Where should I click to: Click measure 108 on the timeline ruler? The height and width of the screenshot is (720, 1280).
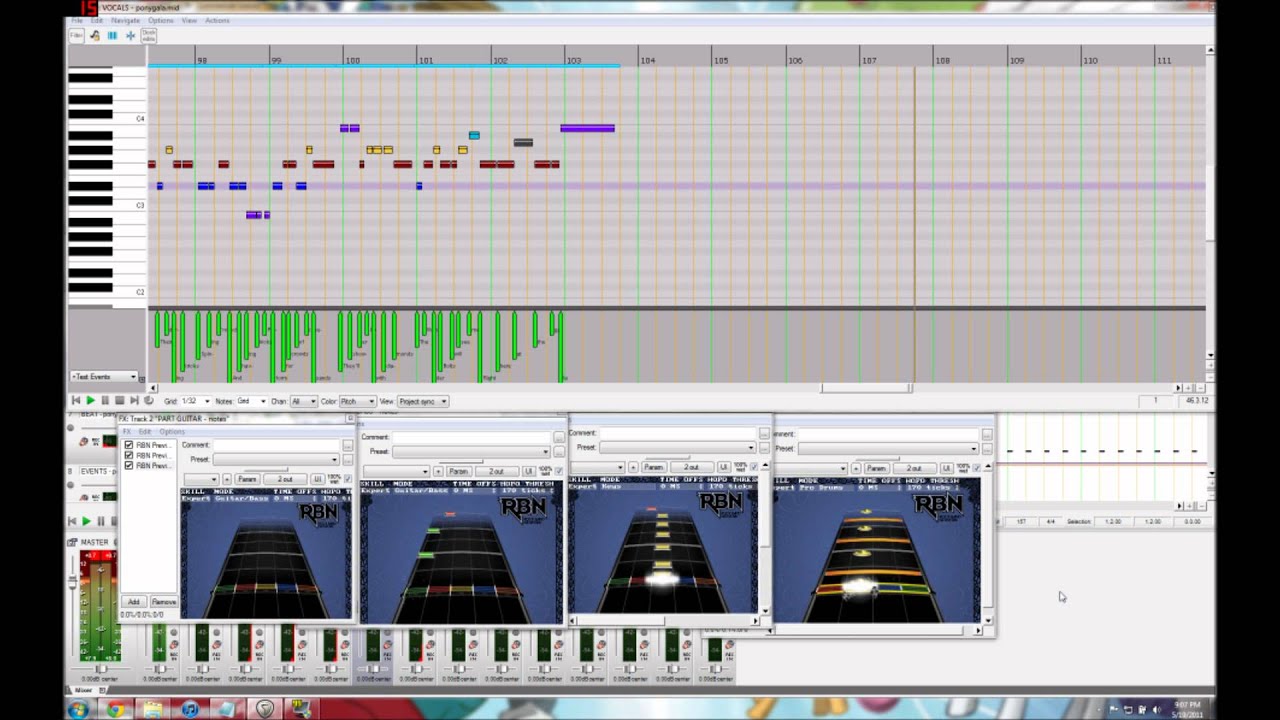point(942,60)
